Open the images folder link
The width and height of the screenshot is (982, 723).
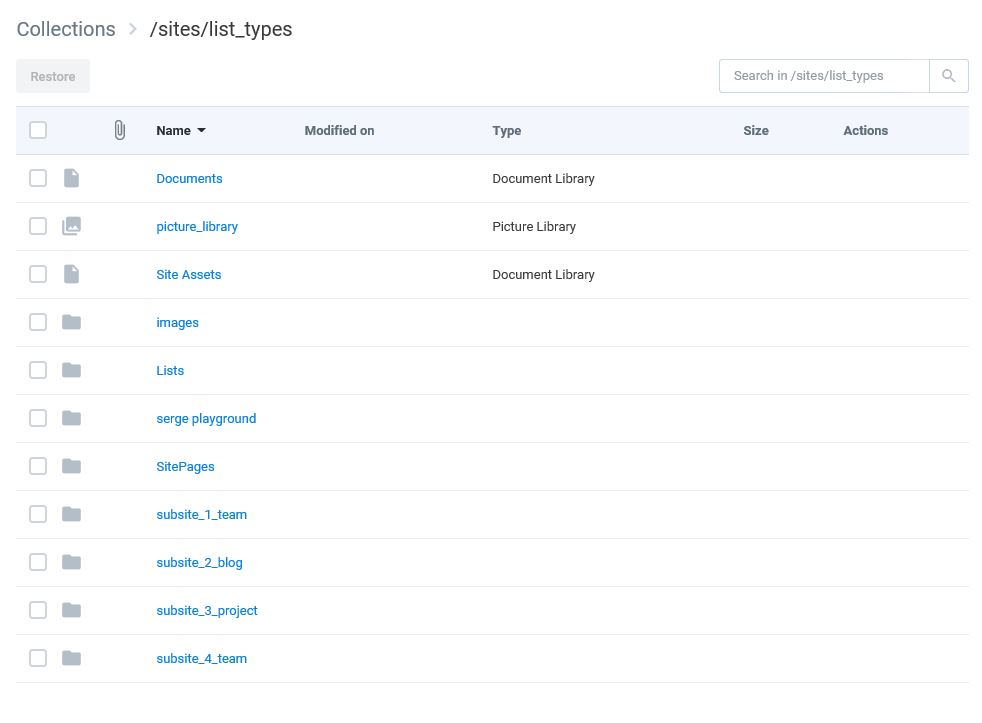[x=177, y=323]
